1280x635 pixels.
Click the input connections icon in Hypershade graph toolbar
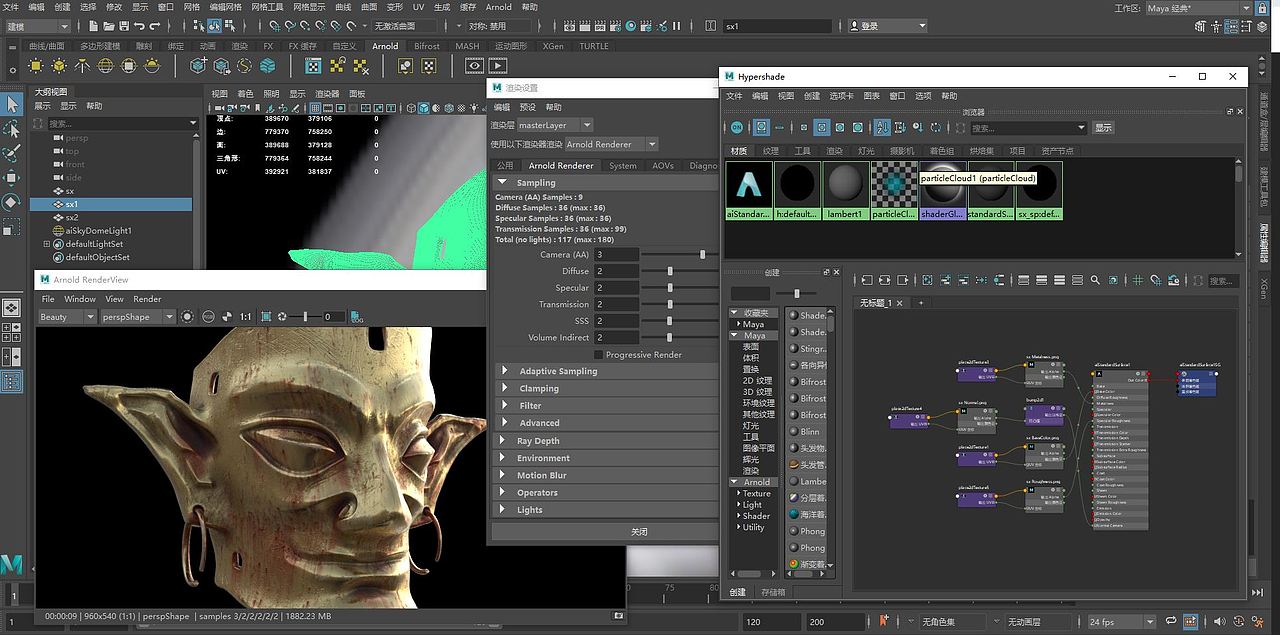(866, 280)
